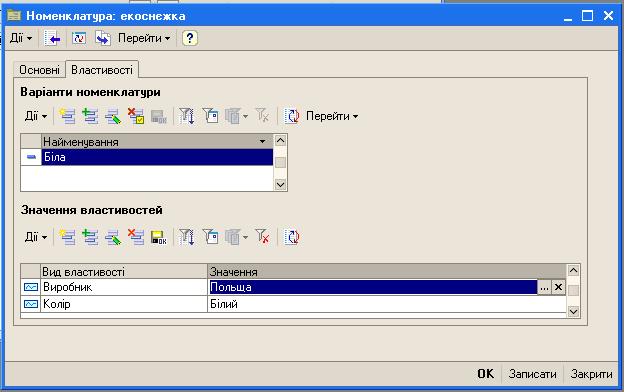Click copy-add icon in Значення властивостей toolbar

click(90, 237)
